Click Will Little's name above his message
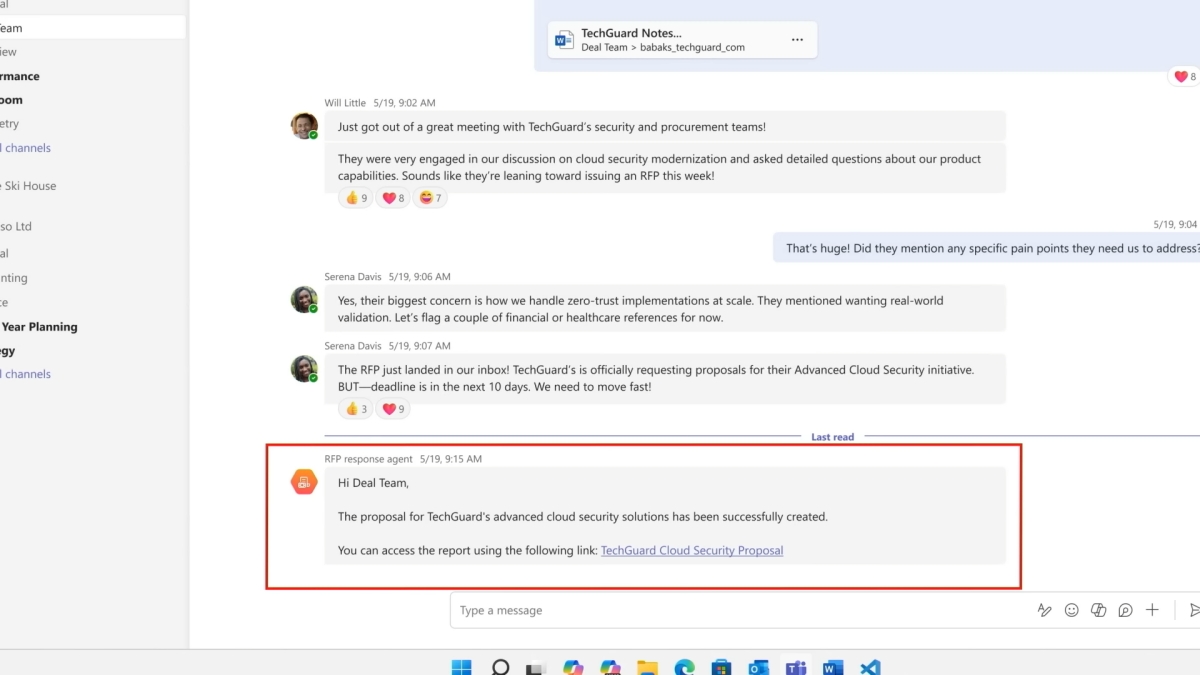 click(x=345, y=103)
